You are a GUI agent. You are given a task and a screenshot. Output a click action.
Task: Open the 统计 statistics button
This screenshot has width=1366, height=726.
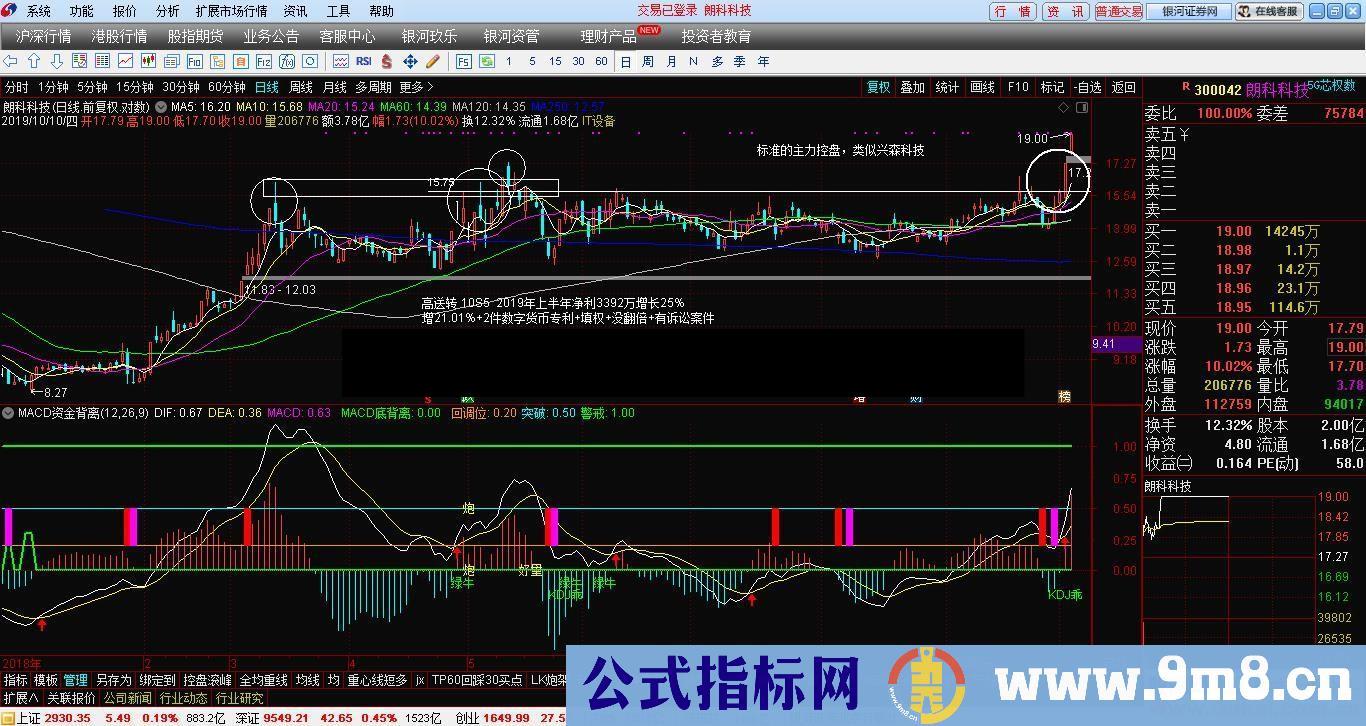pos(947,87)
